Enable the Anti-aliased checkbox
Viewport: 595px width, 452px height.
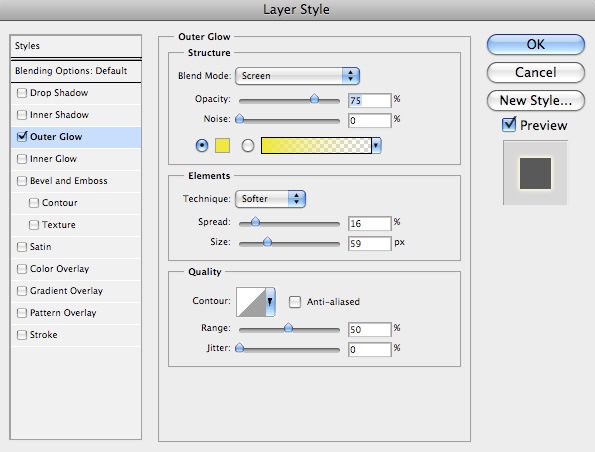[x=295, y=302]
